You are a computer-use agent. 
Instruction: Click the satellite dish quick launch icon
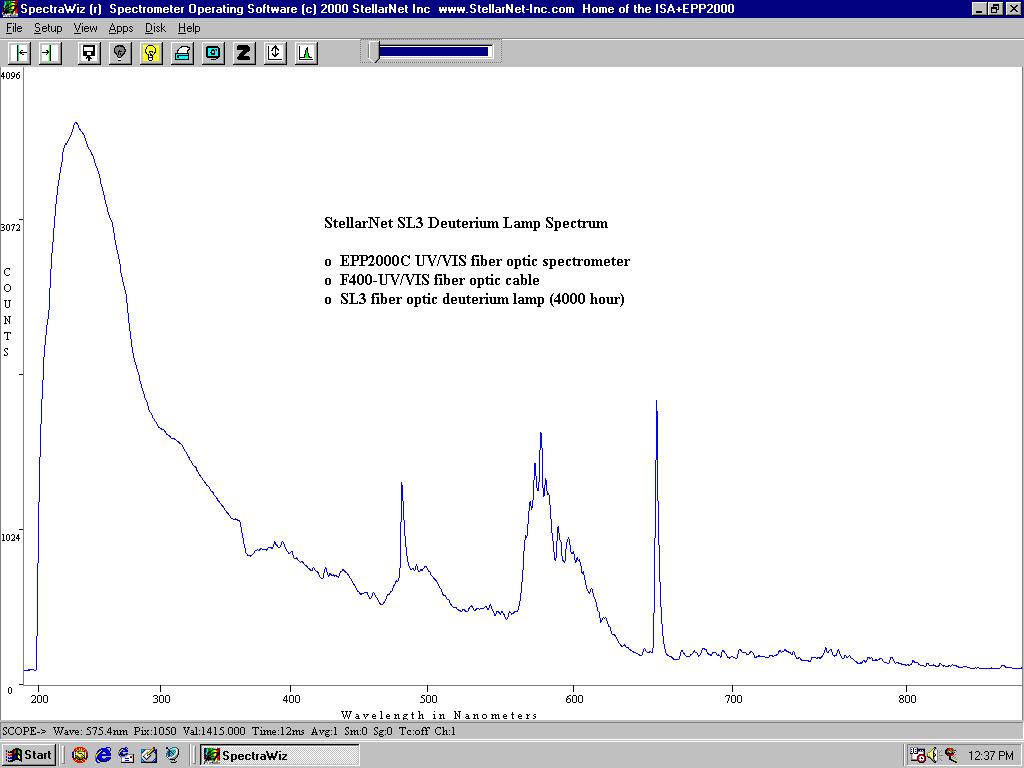click(172, 756)
